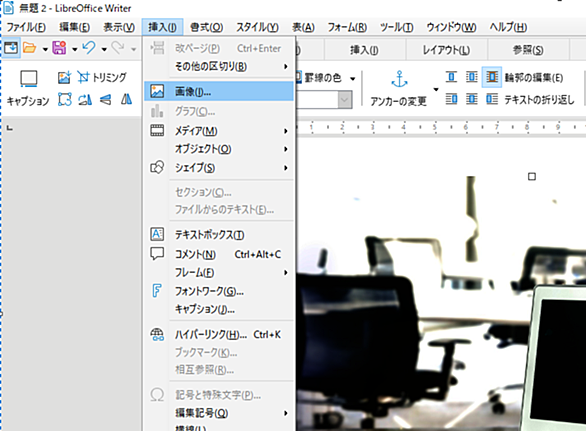Image resolution: width=586 pixels, height=431 pixels.
Task: Switch to the レイアウト ribbon tab
Action: [446, 50]
